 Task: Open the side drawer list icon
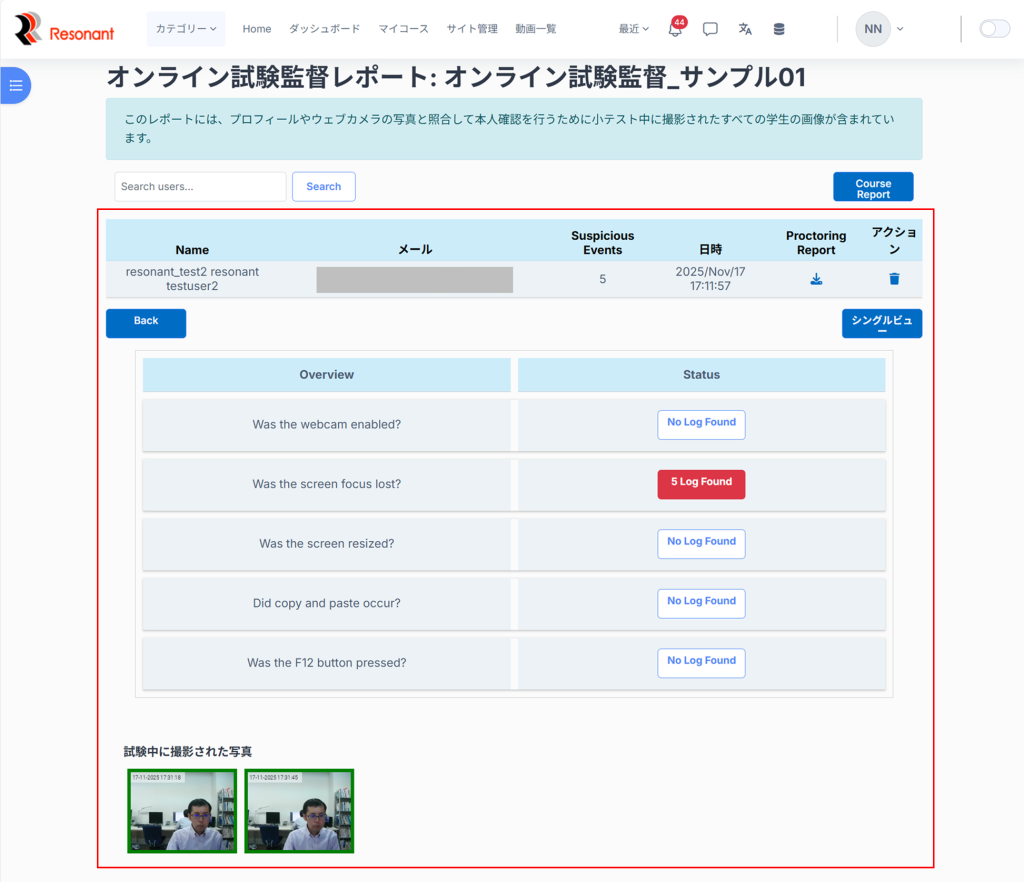15,85
